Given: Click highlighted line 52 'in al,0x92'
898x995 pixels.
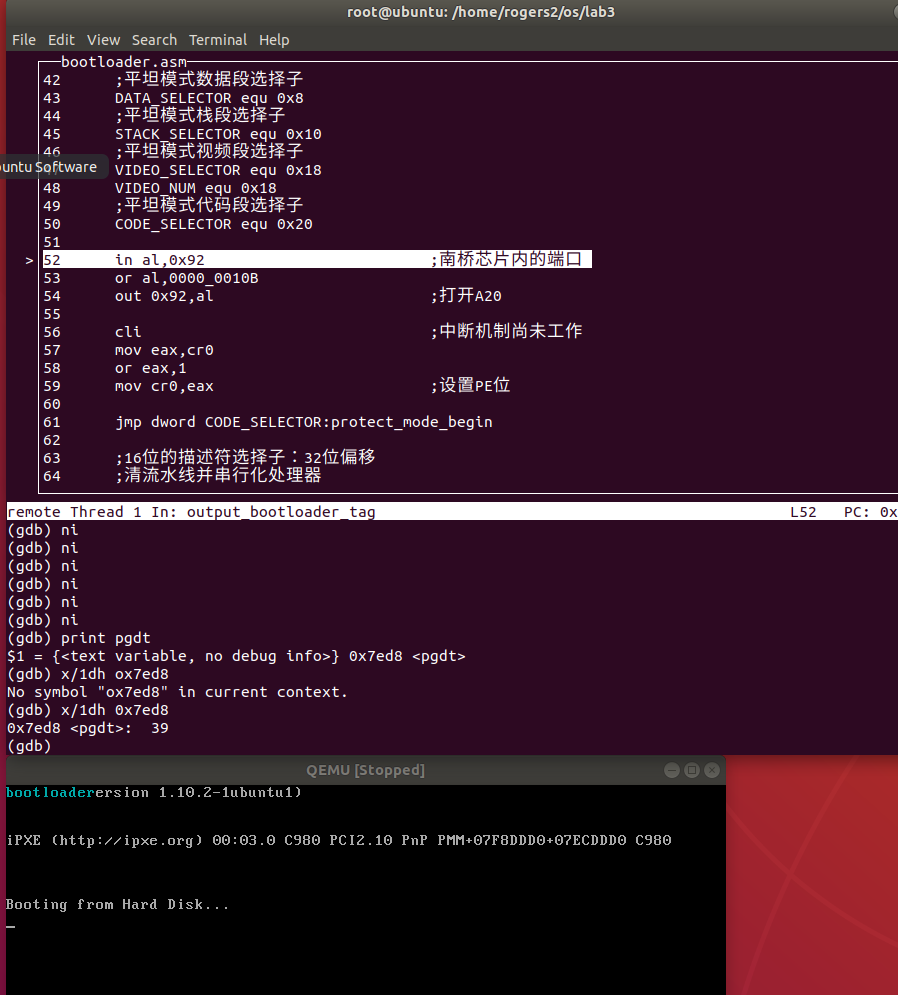Looking at the screenshot, I should 160,260.
